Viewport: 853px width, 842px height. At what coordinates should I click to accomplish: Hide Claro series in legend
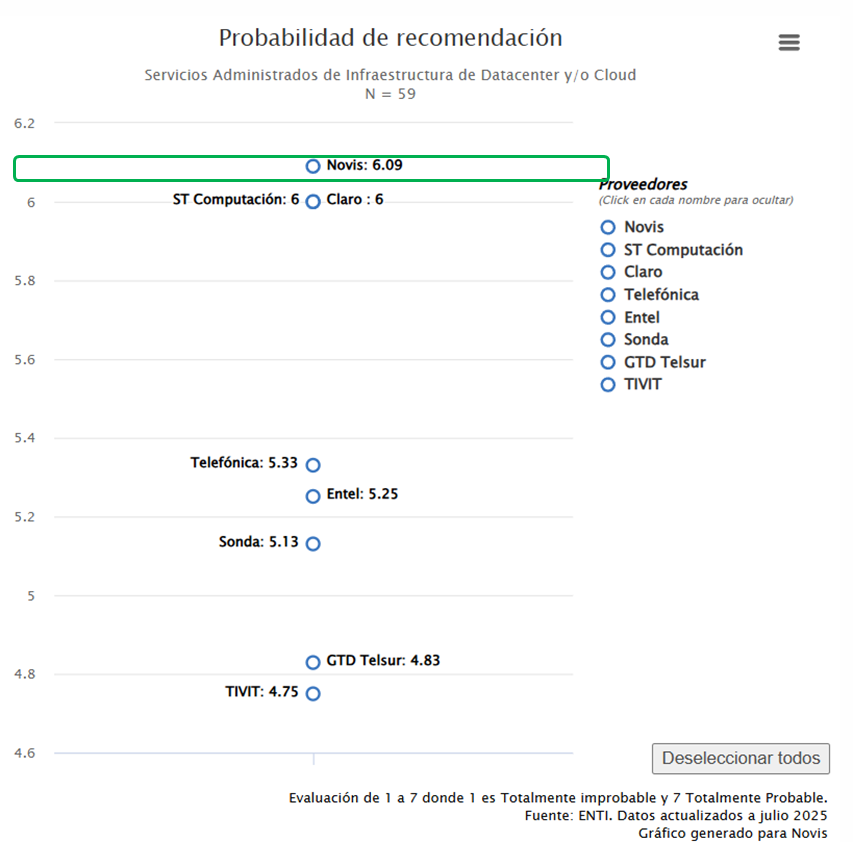[642, 272]
